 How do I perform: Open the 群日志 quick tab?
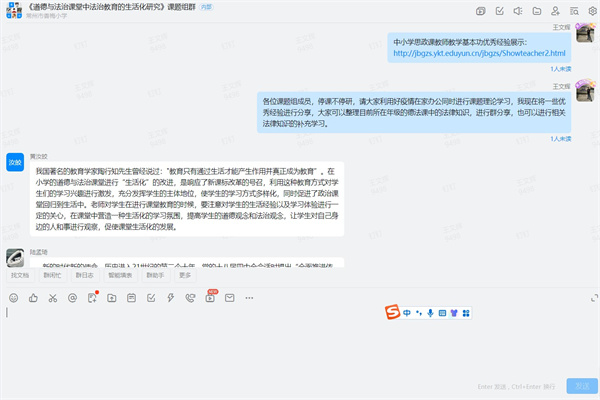[x=86, y=274]
